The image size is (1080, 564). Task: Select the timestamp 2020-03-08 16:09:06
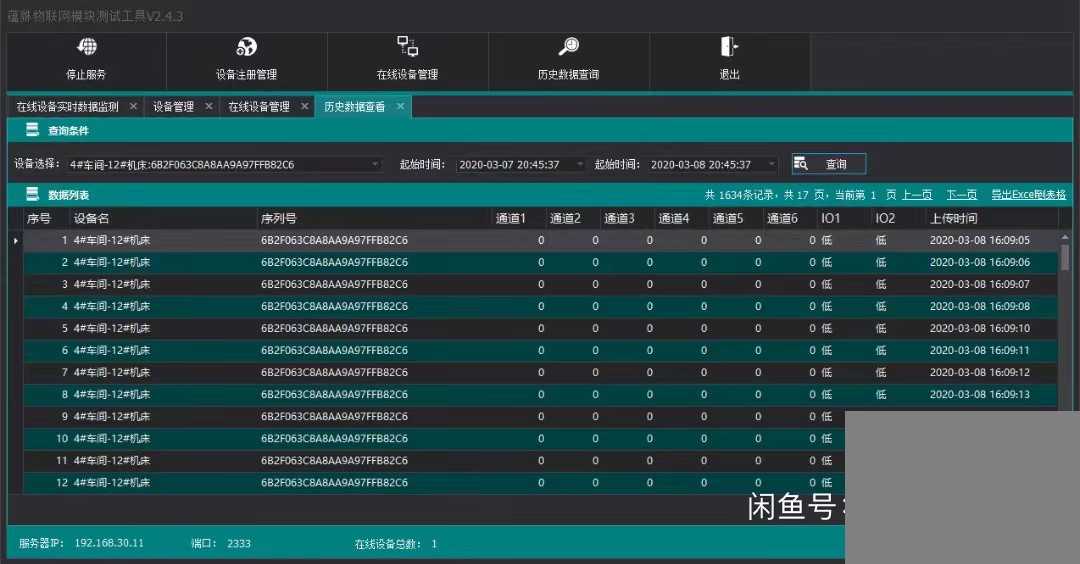point(979,262)
